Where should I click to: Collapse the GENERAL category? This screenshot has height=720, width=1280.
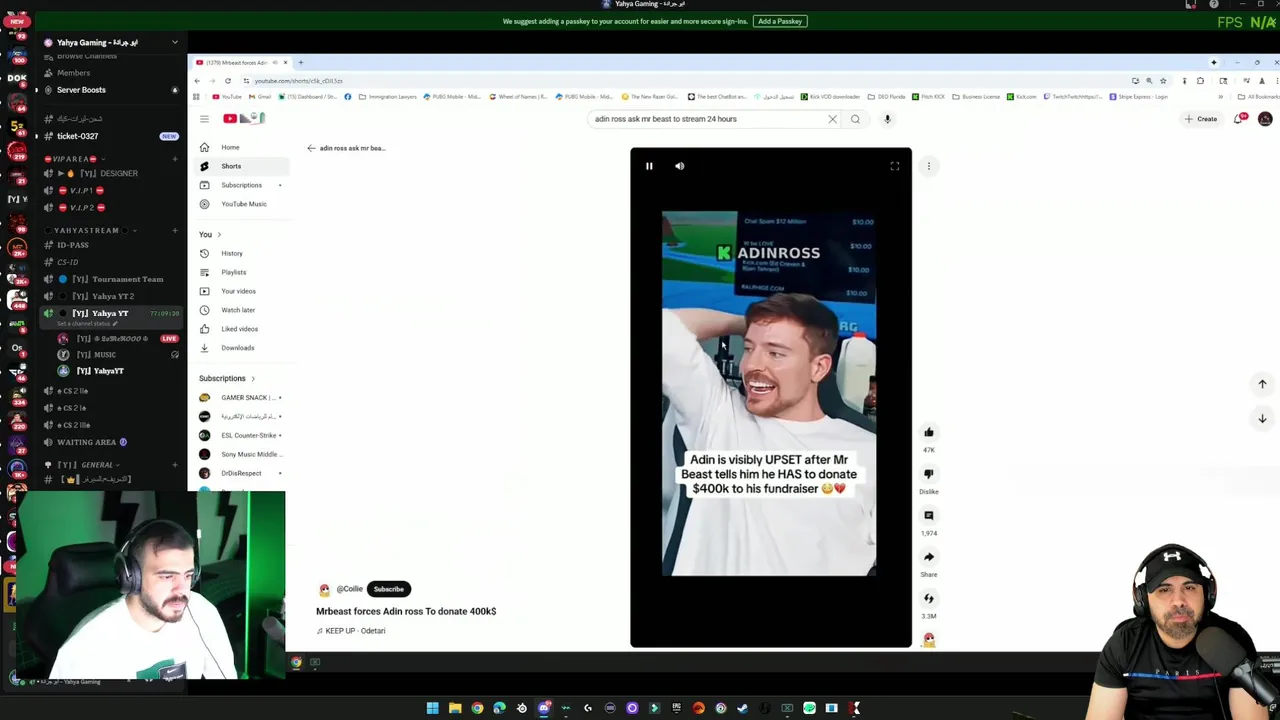(x=85, y=465)
